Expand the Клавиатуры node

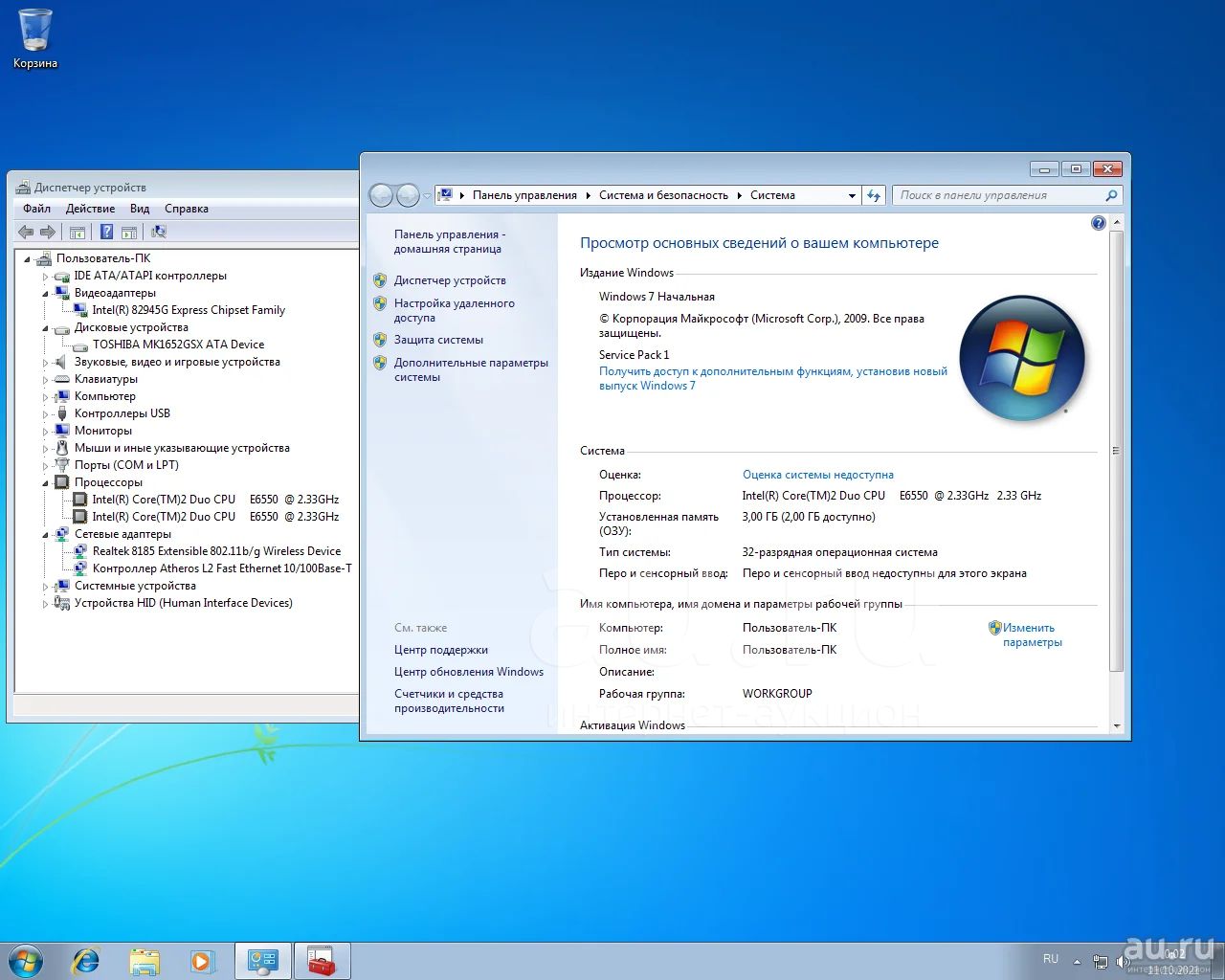pos(45,380)
